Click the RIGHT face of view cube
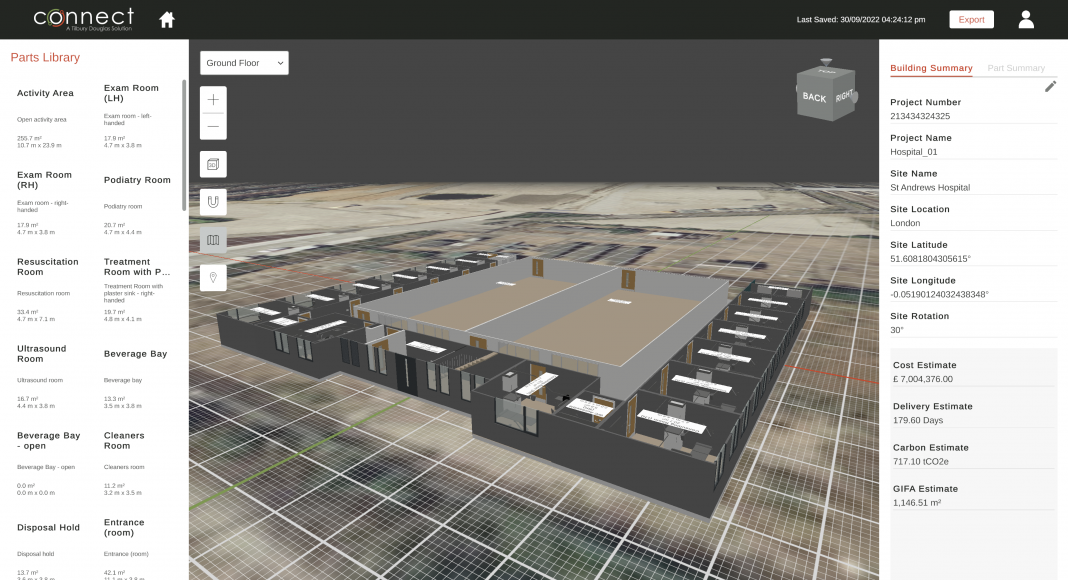The width and height of the screenshot is (1068, 580). click(x=845, y=96)
